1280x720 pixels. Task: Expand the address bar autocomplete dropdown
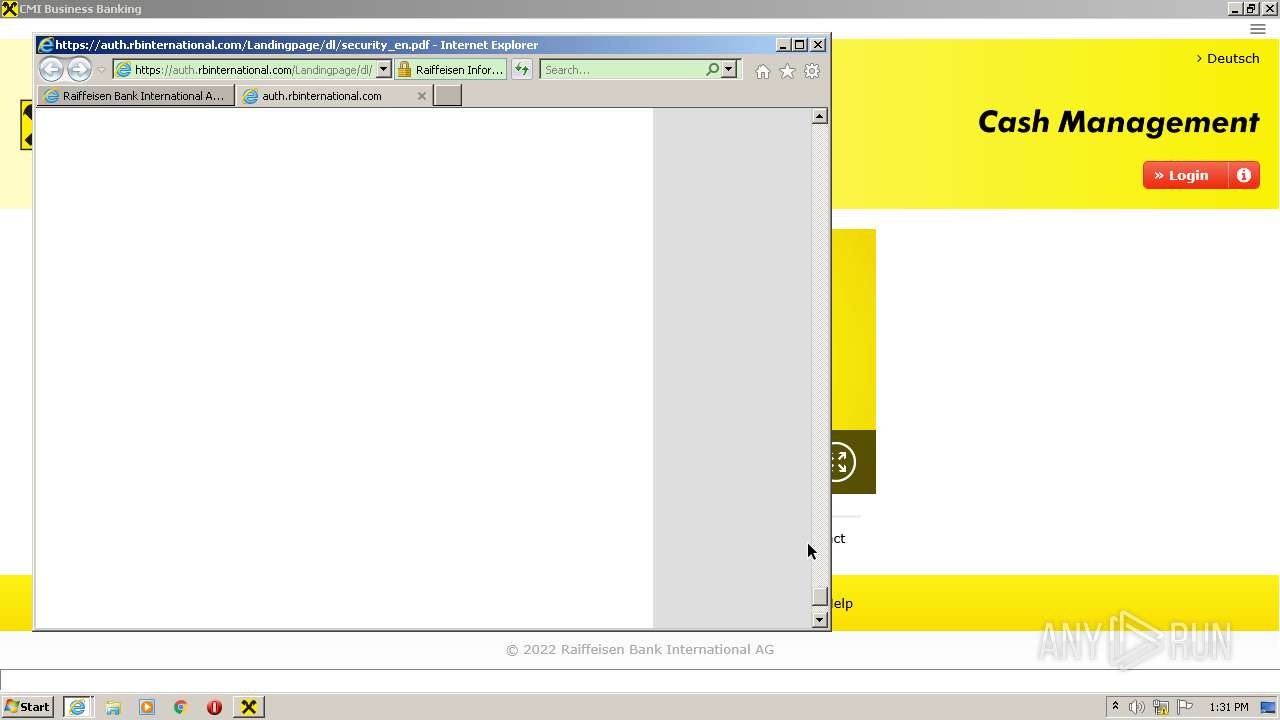383,70
